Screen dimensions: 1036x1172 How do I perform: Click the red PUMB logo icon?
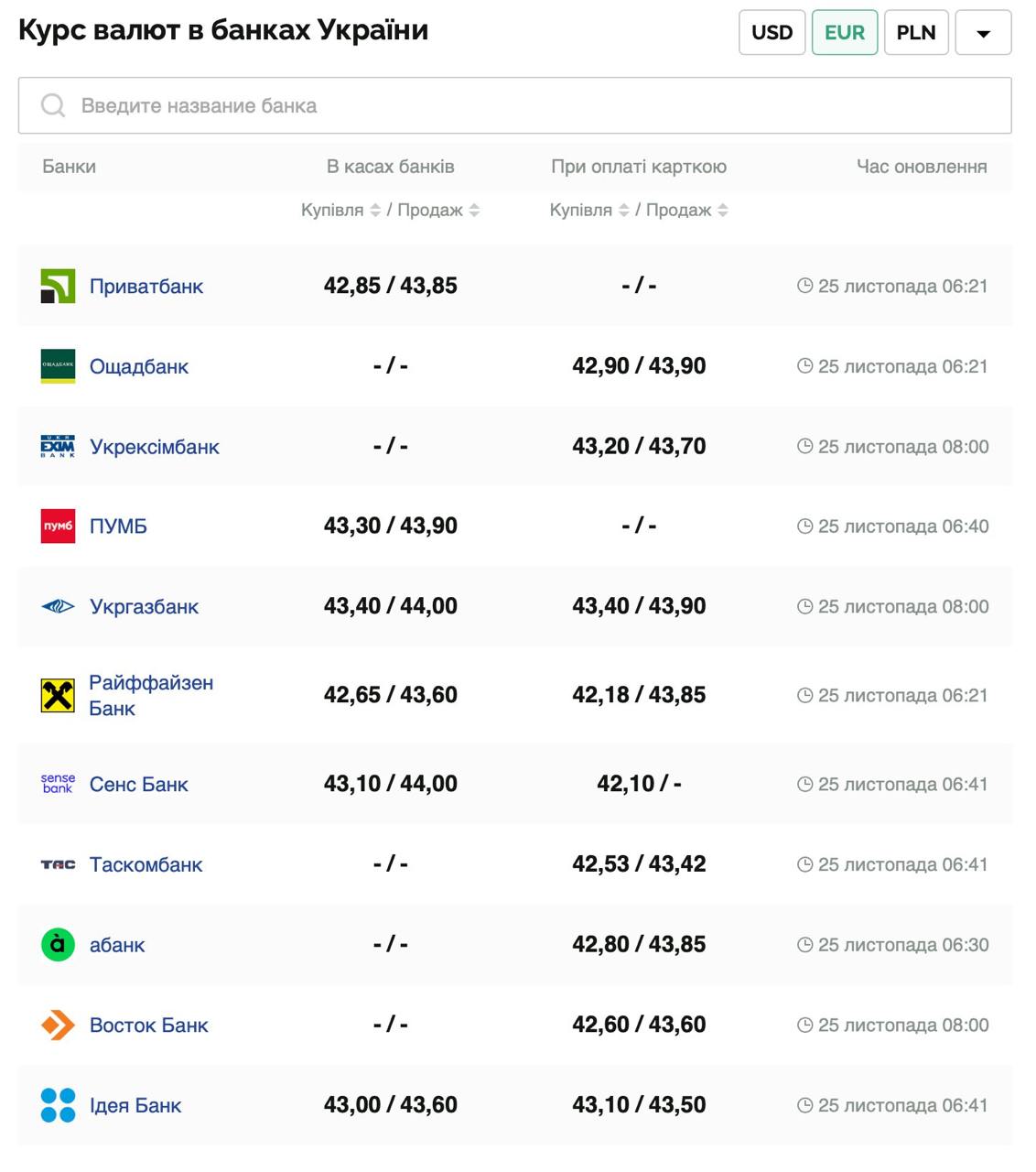click(x=58, y=526)
